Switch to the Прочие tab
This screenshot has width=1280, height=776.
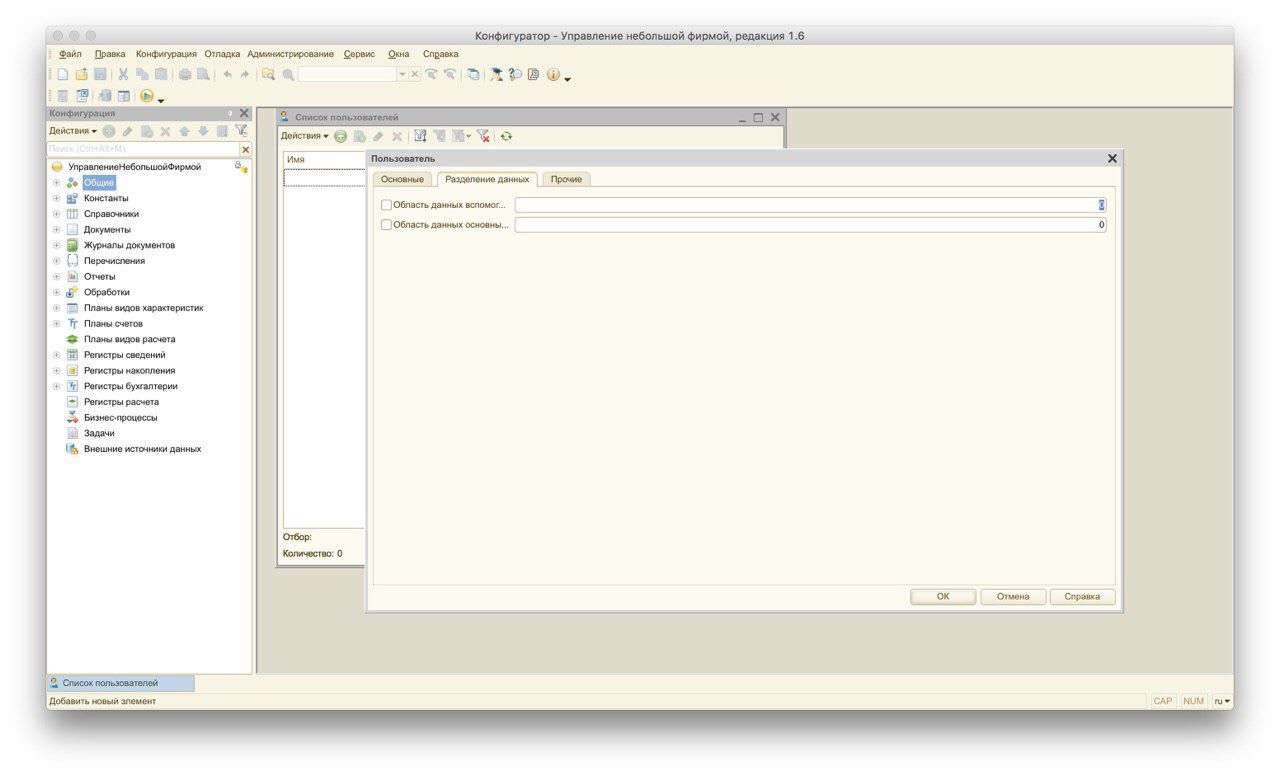click(567, 179)
